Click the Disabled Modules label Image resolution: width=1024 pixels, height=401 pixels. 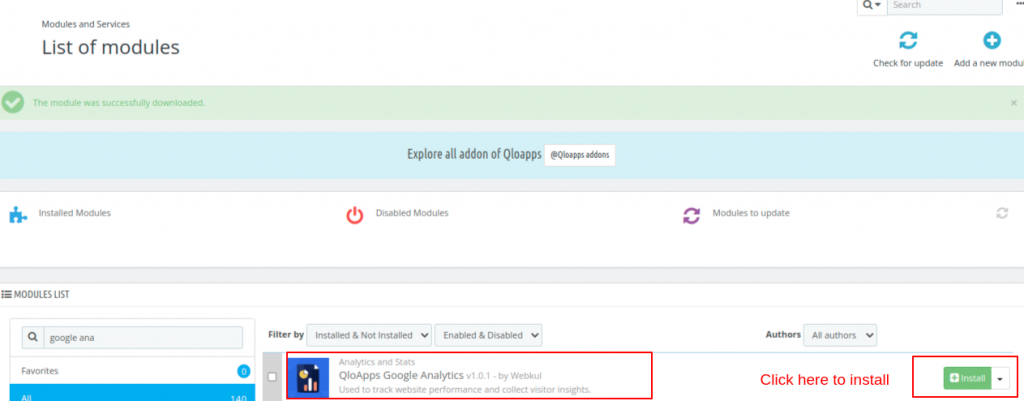pyautogui.click(x=412, y=213)
